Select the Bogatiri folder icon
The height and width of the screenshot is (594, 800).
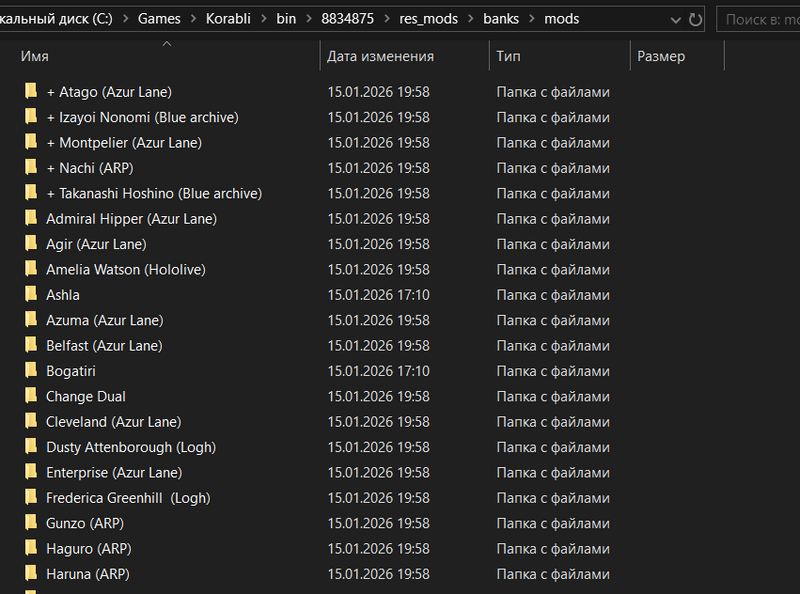[x=31, y=371]
